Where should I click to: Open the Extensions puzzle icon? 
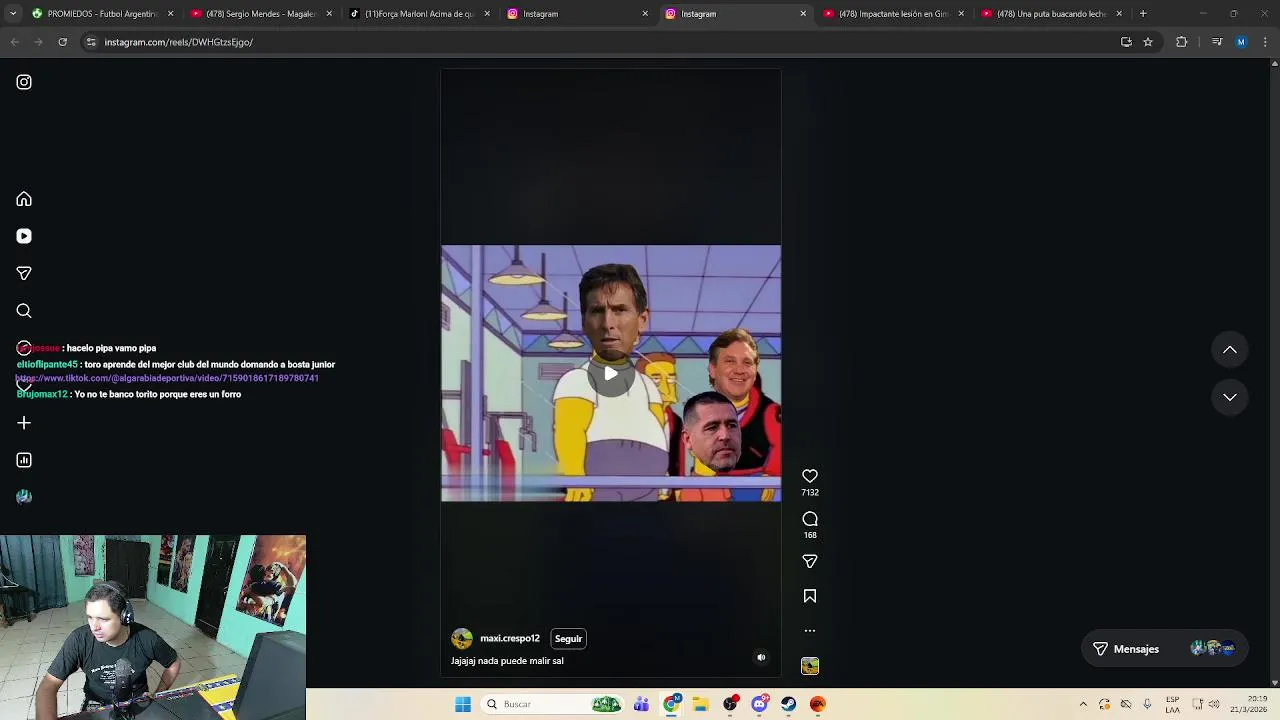(1182, 42)
